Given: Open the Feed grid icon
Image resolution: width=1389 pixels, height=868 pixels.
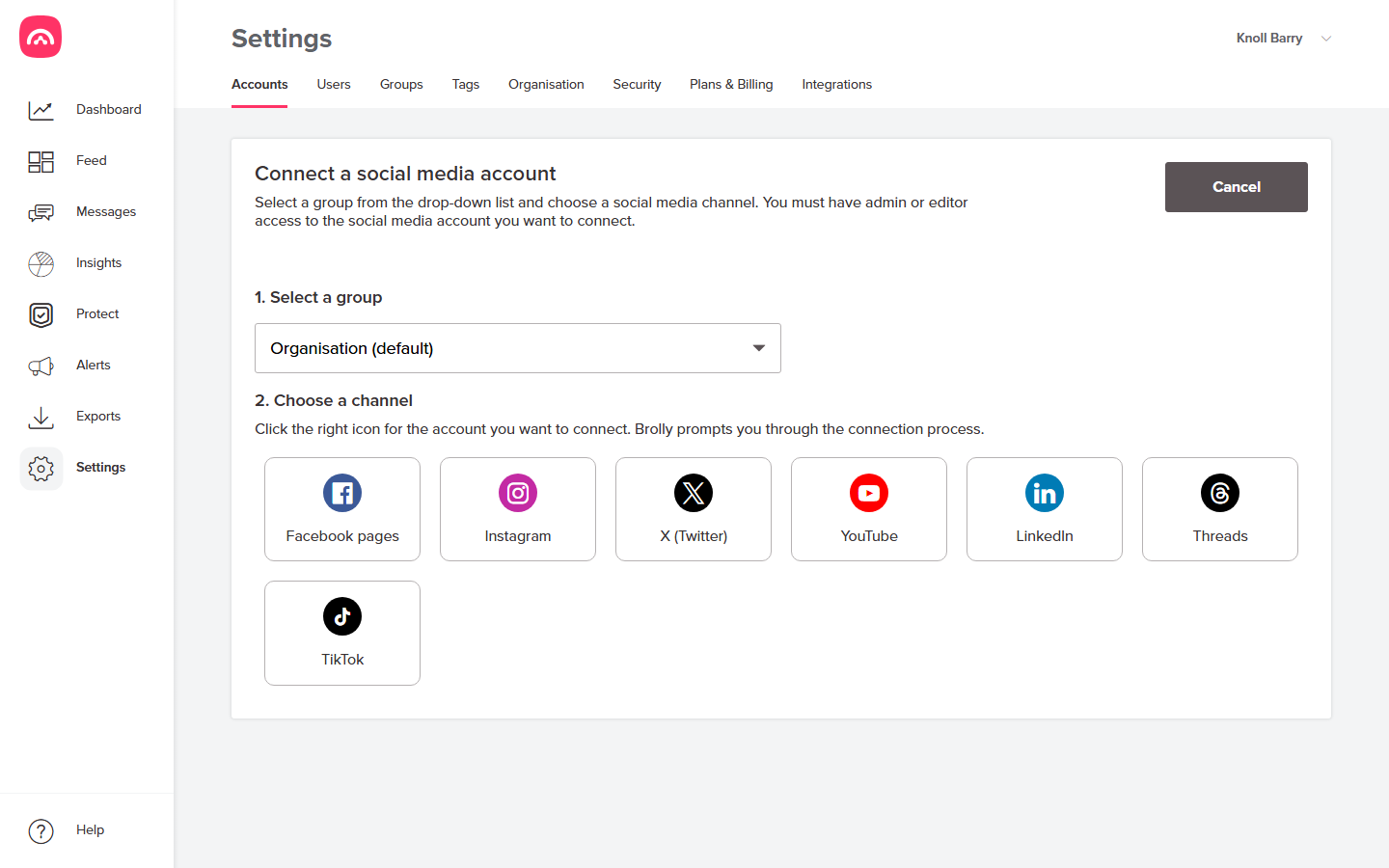Looking at the screenshot, I should pos(41,161).
